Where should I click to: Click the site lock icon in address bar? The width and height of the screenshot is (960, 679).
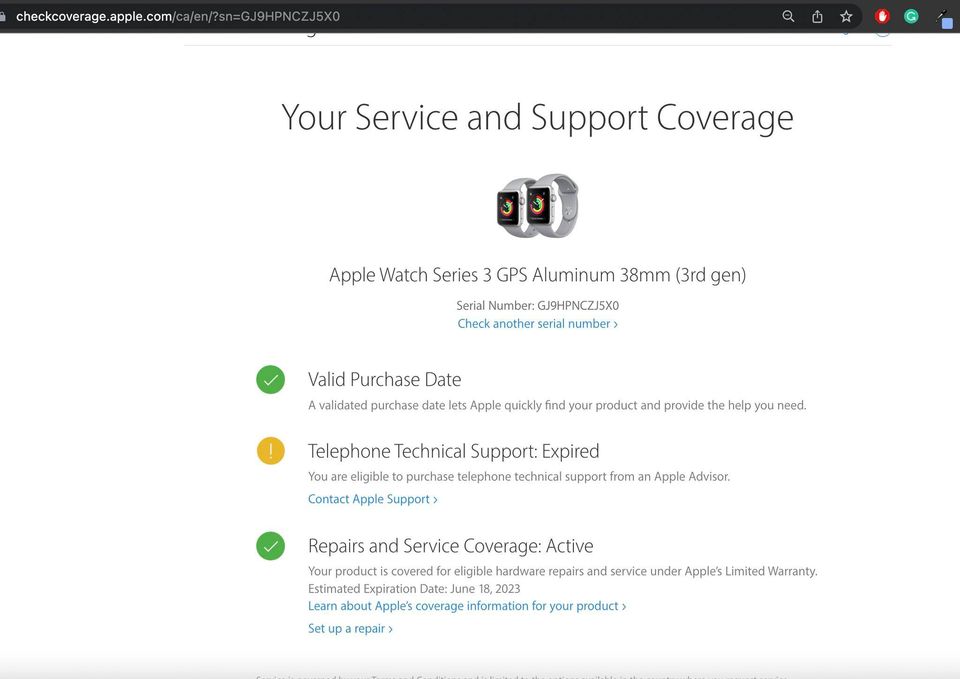point(4,16)
